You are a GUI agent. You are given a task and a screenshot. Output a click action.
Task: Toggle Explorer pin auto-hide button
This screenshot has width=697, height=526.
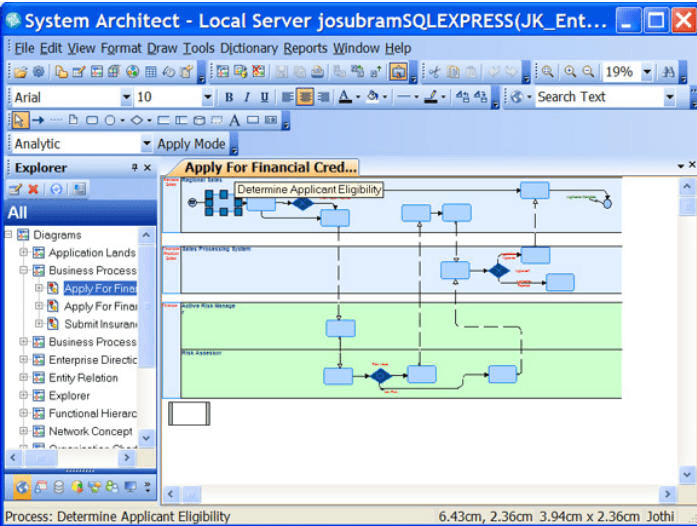pyautogui.click(x=135, y=168)
